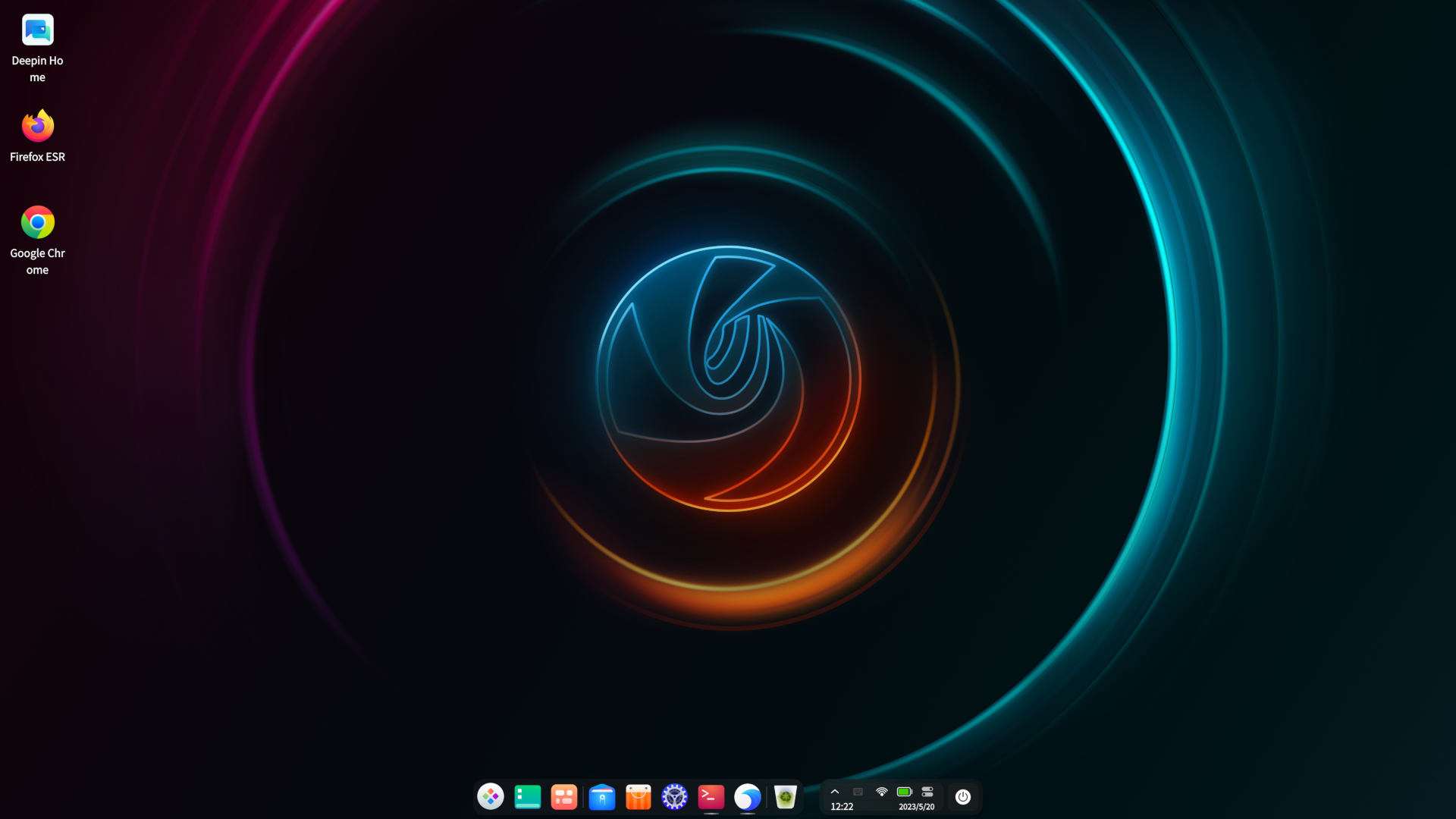Click the power button in the dock
The image size is (1456, 819).
963,797
